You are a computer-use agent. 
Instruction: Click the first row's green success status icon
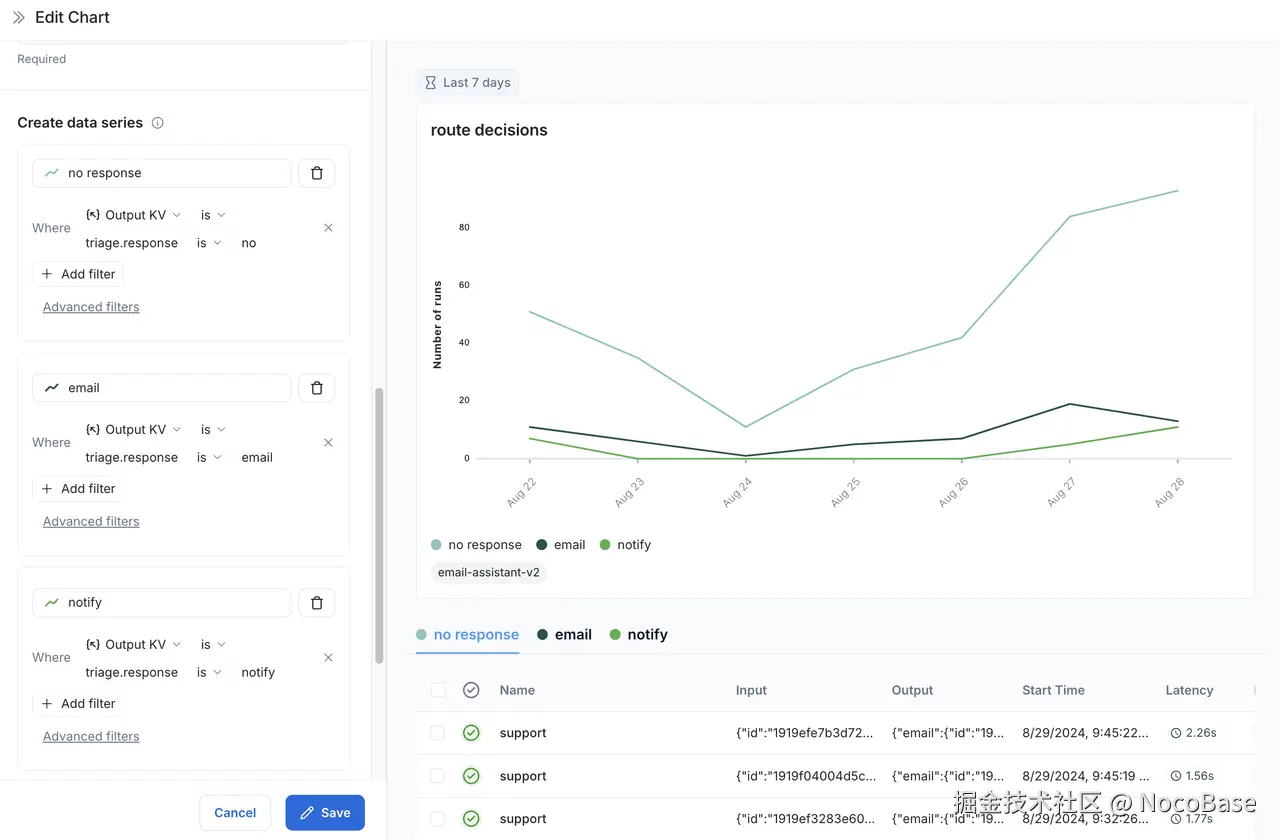coord(471,733)
